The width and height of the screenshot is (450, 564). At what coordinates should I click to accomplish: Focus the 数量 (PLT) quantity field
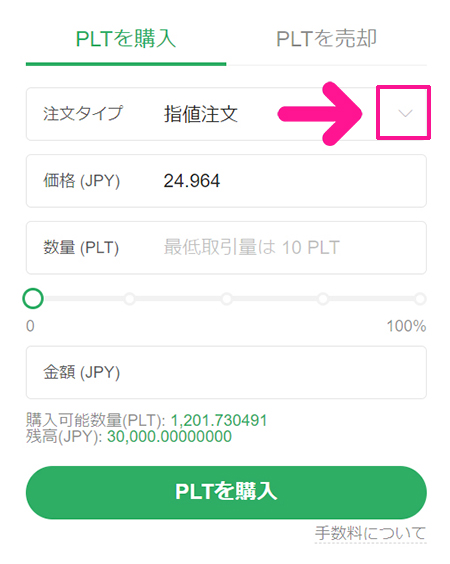click(x=226, y=248)
